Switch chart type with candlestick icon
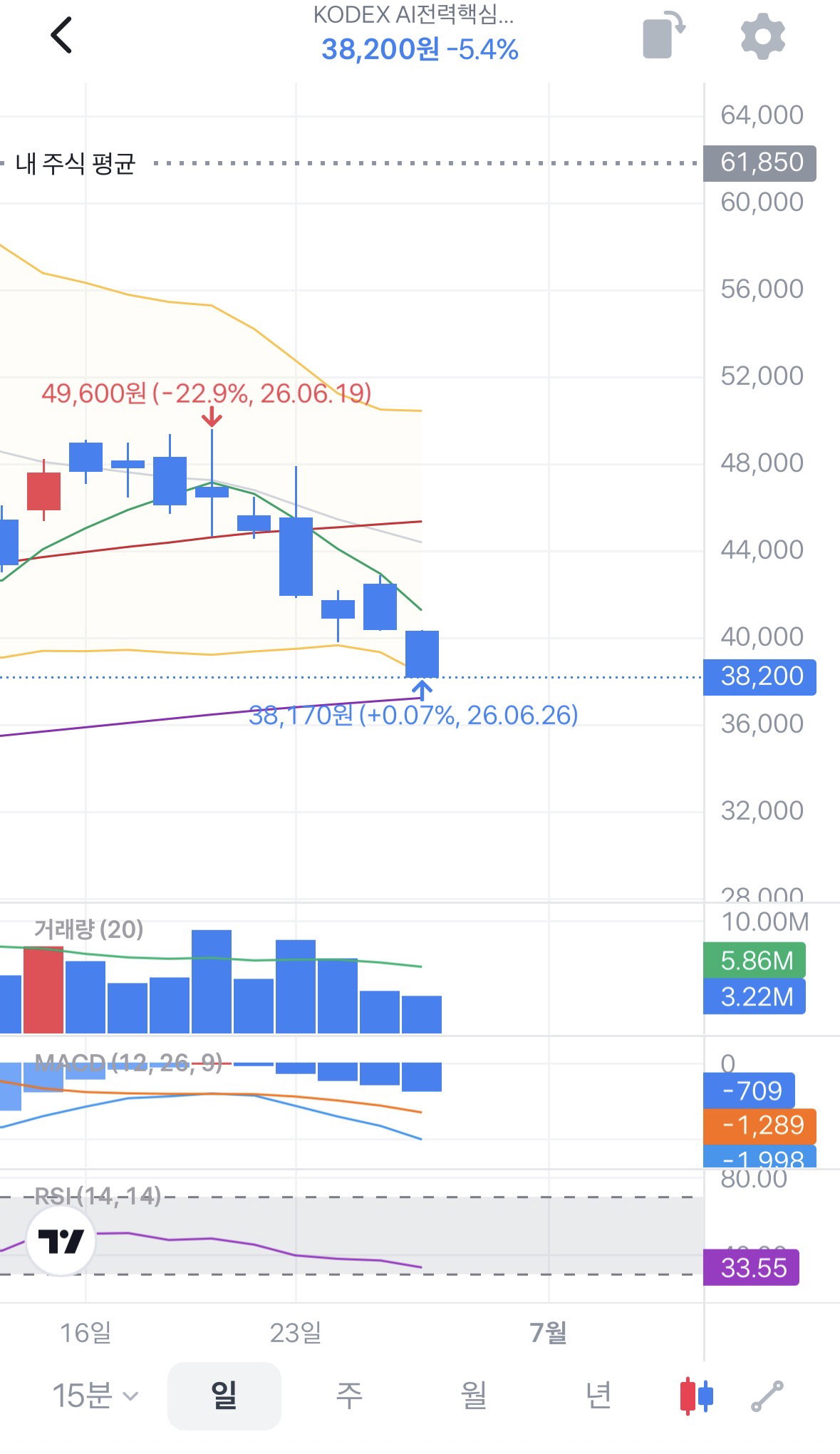This screenshot has width=840, height=1454. (696, 1396)
